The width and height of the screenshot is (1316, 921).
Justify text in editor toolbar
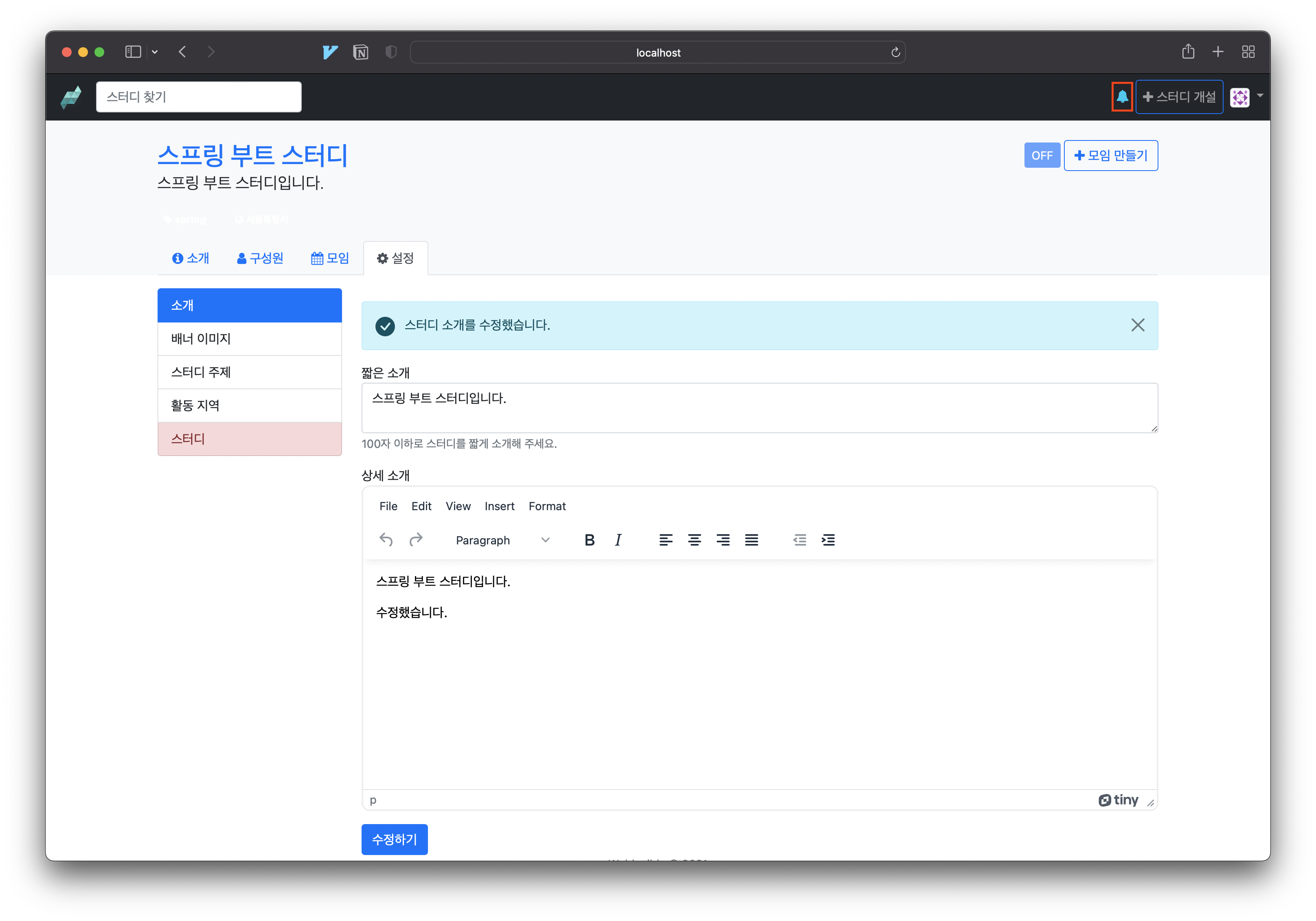751,540
